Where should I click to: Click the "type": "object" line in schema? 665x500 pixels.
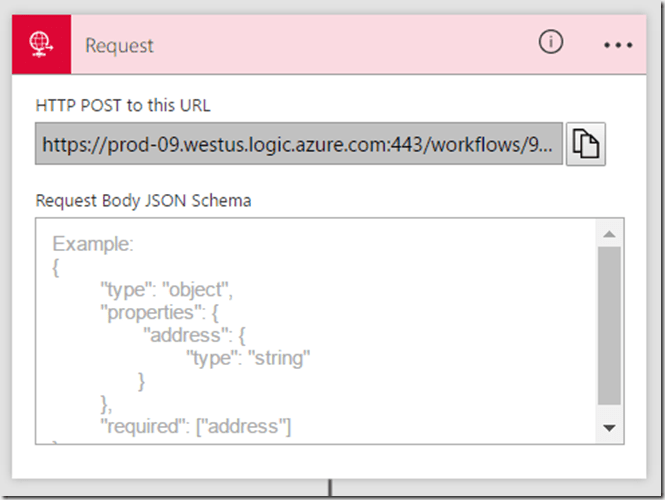click(166, 290)
